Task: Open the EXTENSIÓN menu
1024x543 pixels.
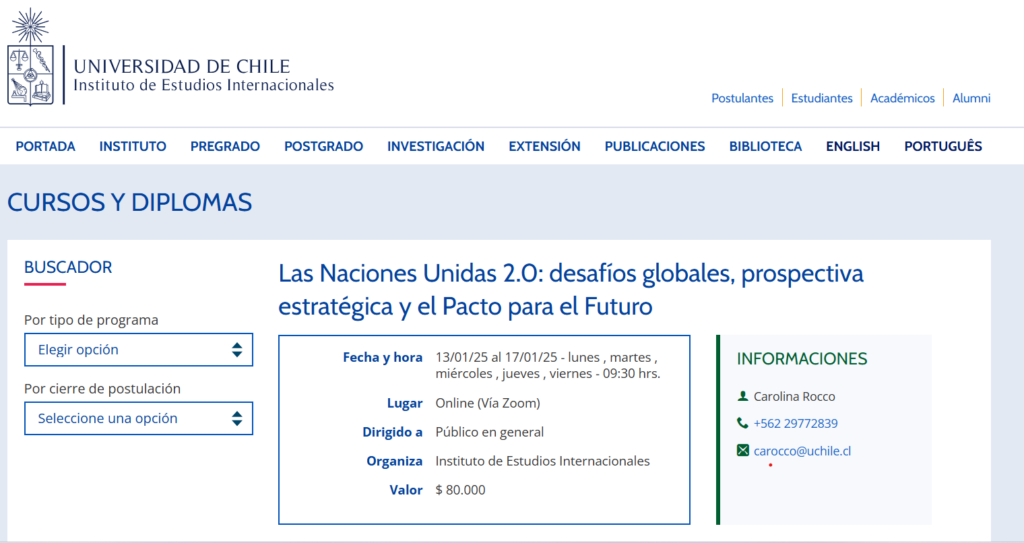Action: (x=545, y=146)
